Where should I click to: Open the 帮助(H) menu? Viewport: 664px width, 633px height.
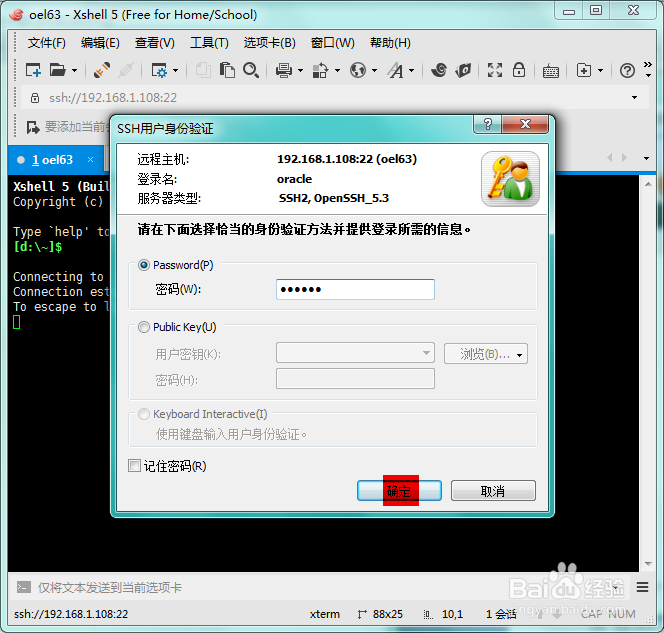[390, 43]
